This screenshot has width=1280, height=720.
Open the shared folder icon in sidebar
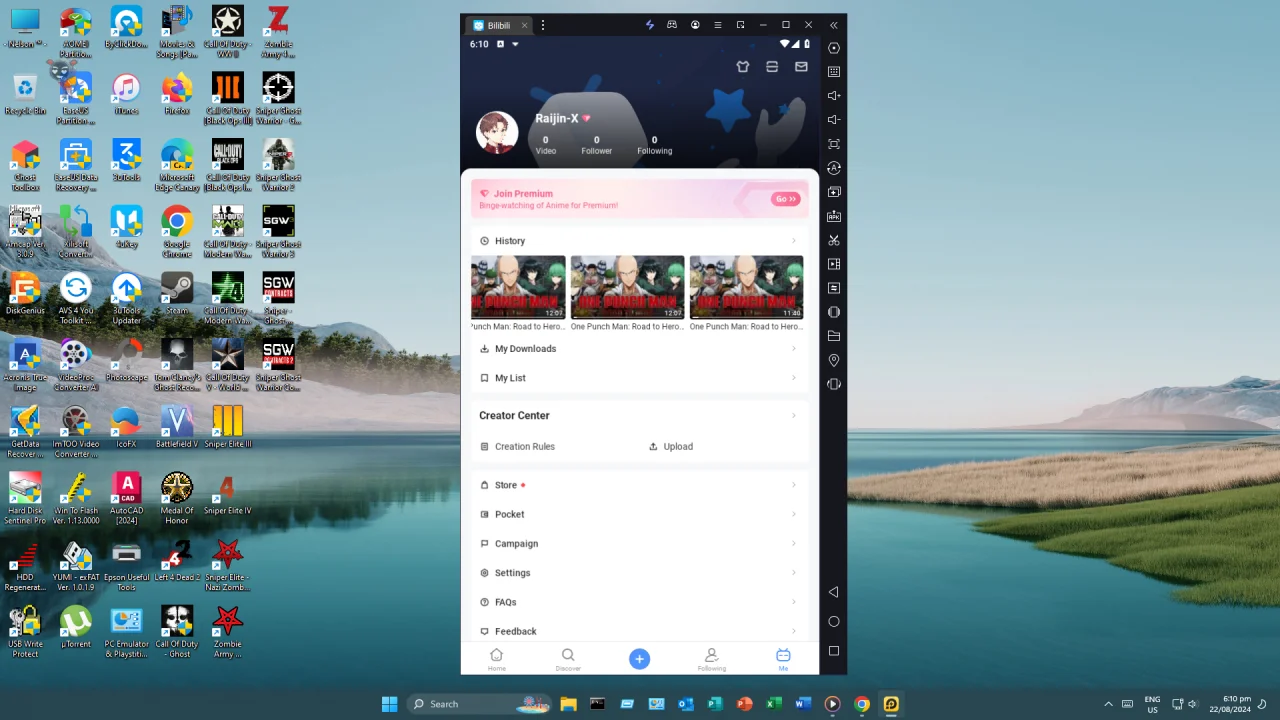(834, 336)
